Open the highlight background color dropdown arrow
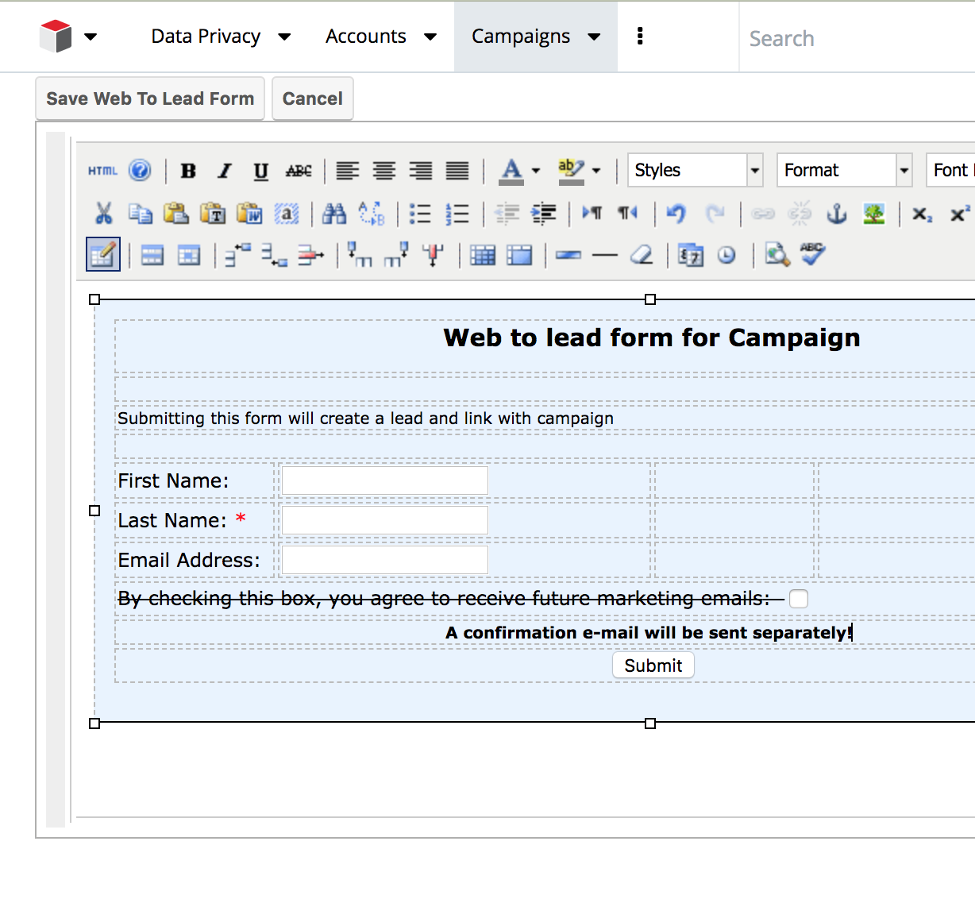 596,171
